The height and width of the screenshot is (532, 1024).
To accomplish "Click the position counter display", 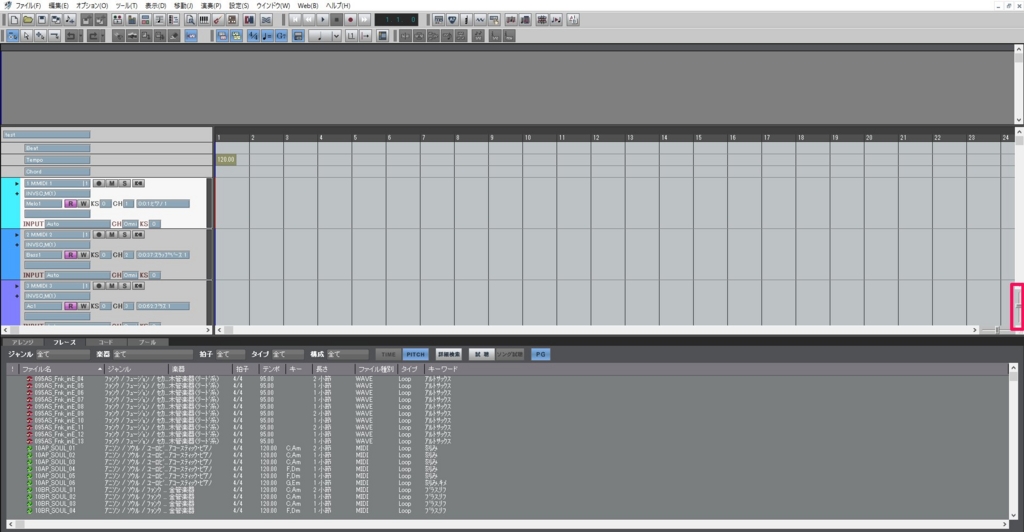I will click(396, 20).
